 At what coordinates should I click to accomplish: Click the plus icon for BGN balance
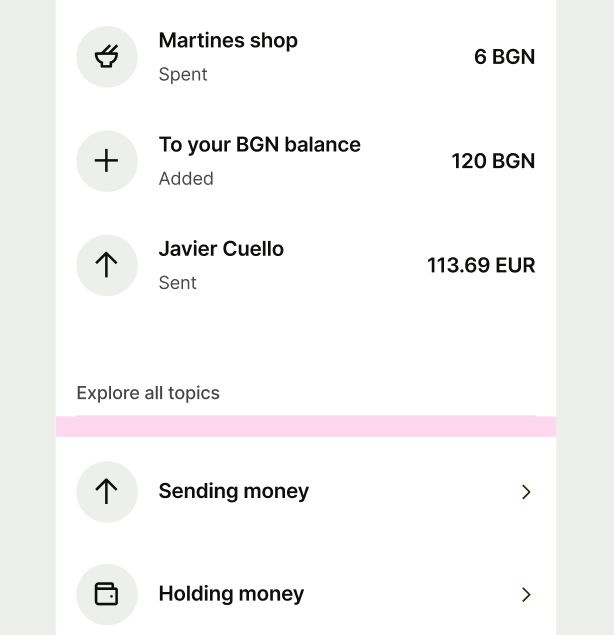point(106,161)
